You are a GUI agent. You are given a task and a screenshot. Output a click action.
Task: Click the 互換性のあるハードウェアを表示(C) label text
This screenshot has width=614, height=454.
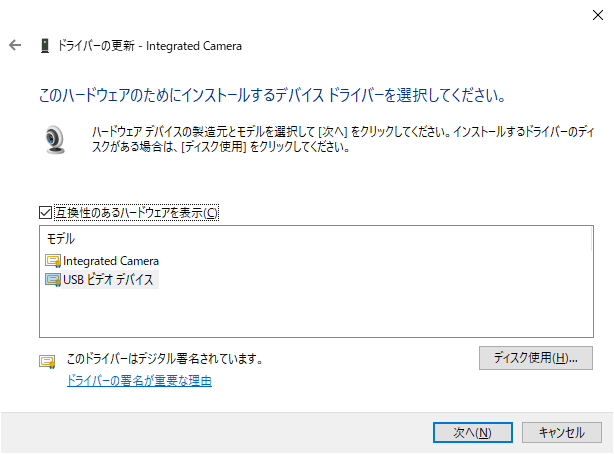point(136,213)
